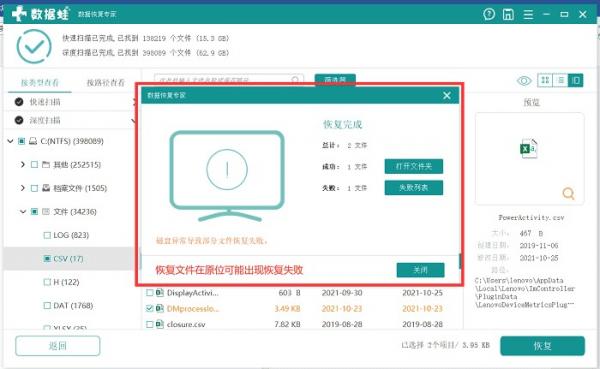Check the LOG (823) checkbox
This screenshot has width=600, height=369.
click(x=47, y=235)
